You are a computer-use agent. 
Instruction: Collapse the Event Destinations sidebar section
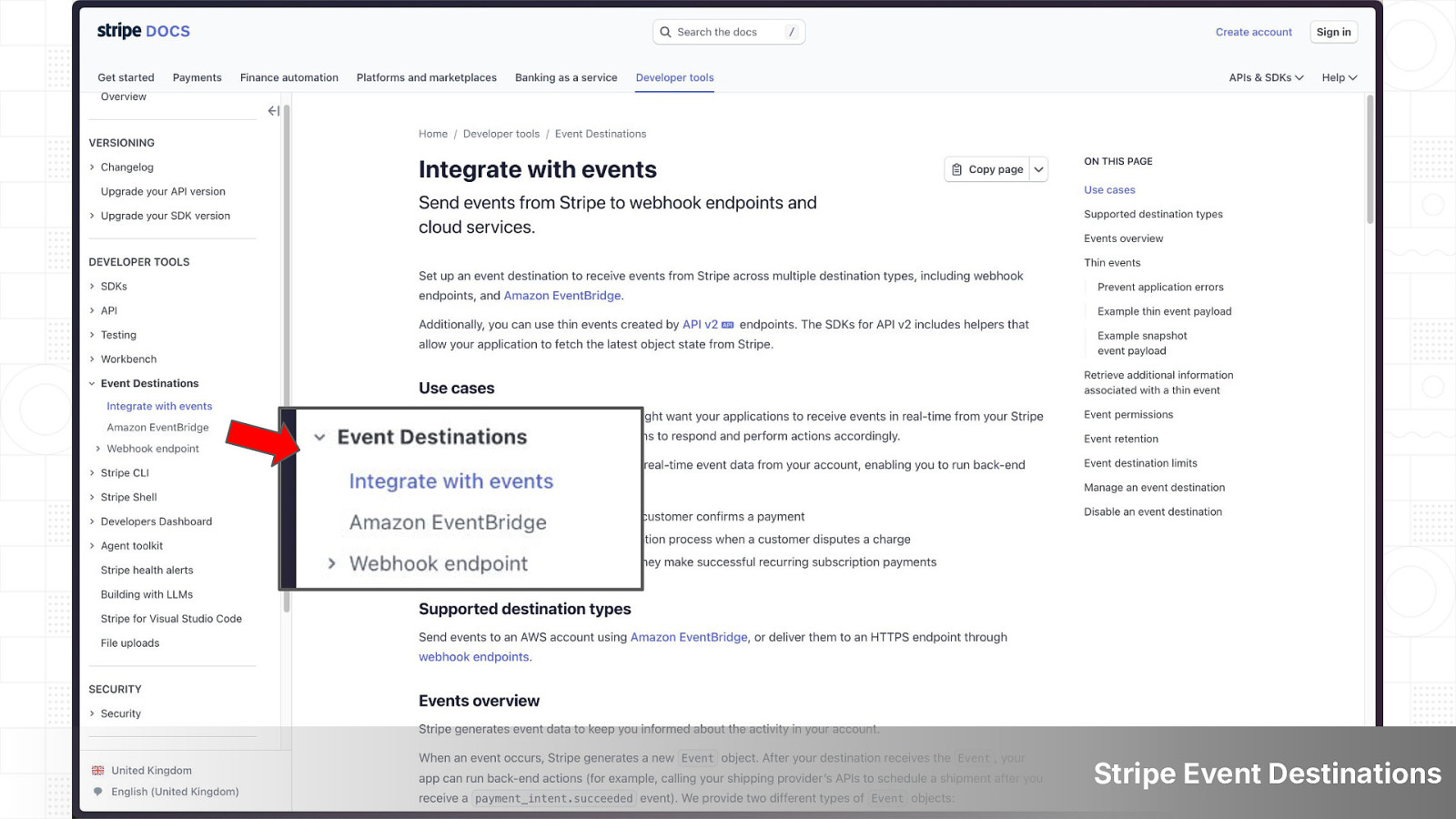tap(92, 384)
